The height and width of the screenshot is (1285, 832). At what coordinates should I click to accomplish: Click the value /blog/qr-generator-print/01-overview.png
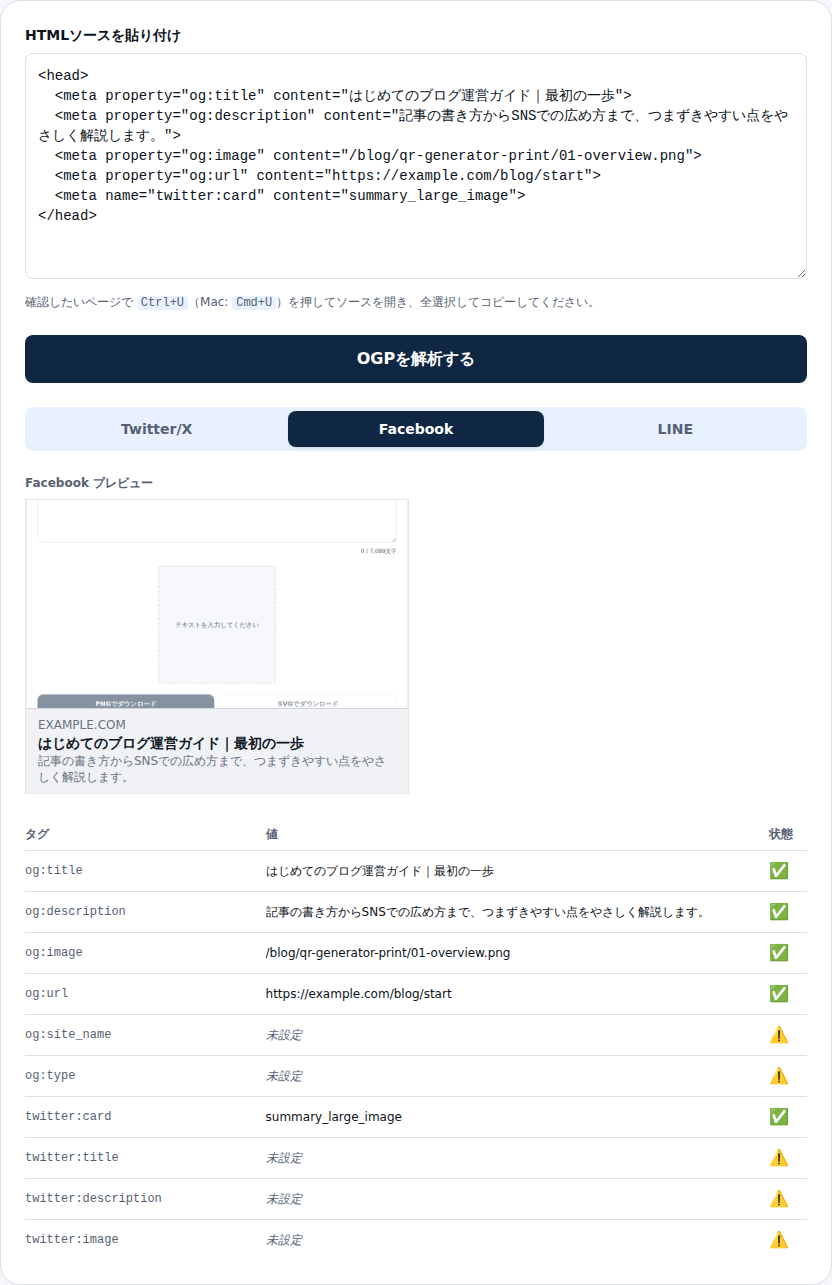388,953
